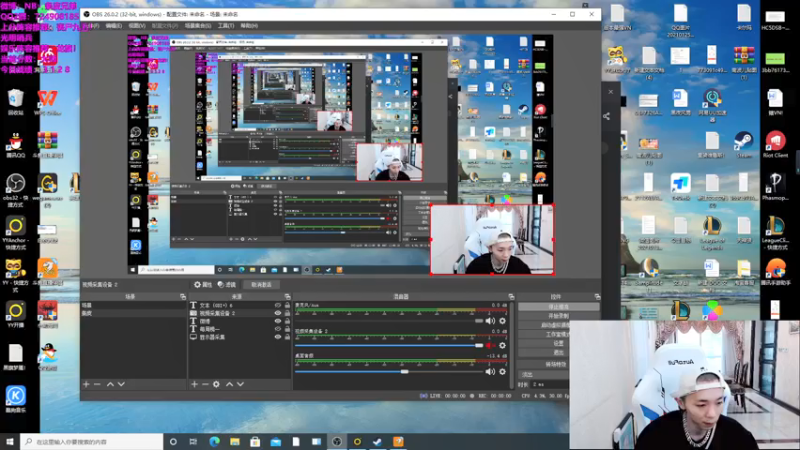Select the 每局统一 text source row
This screenshot has width=800, height=450.
coord(240,329)
